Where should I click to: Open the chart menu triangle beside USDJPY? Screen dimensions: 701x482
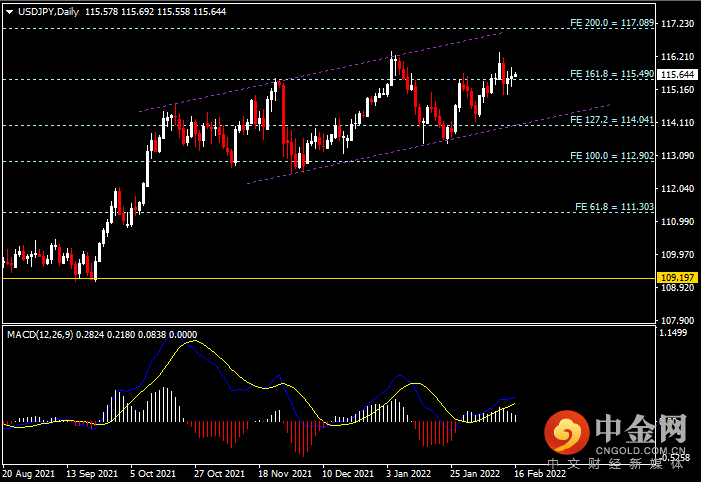tap(9, 12)
